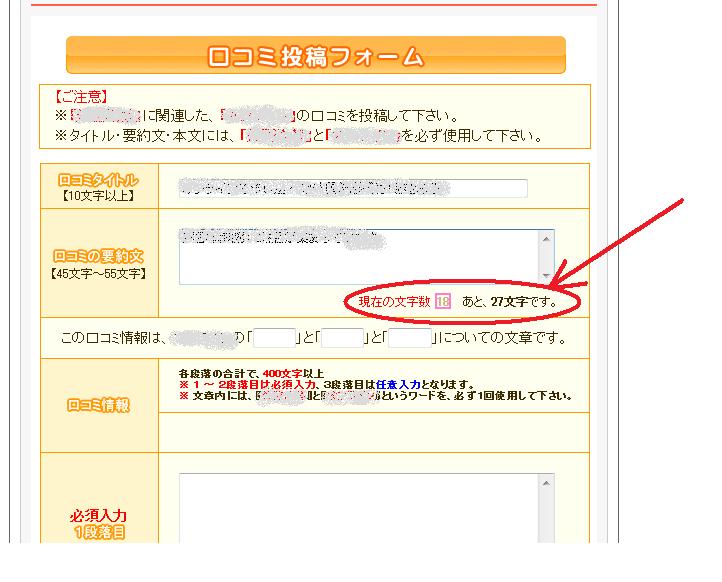Viewport: 722px width, 582px height.
Task: Click the 口コミタイトル text input field
Action: pos(350,188)
